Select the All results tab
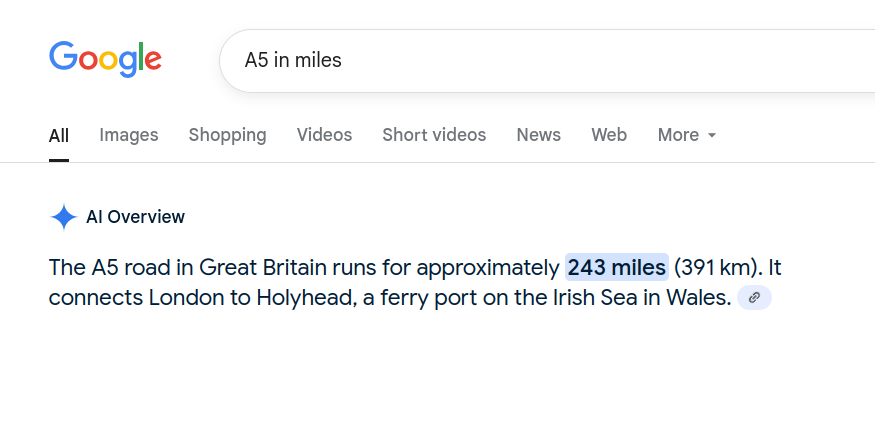Screen dimensions: 875x440 click(x=59, y=136)
